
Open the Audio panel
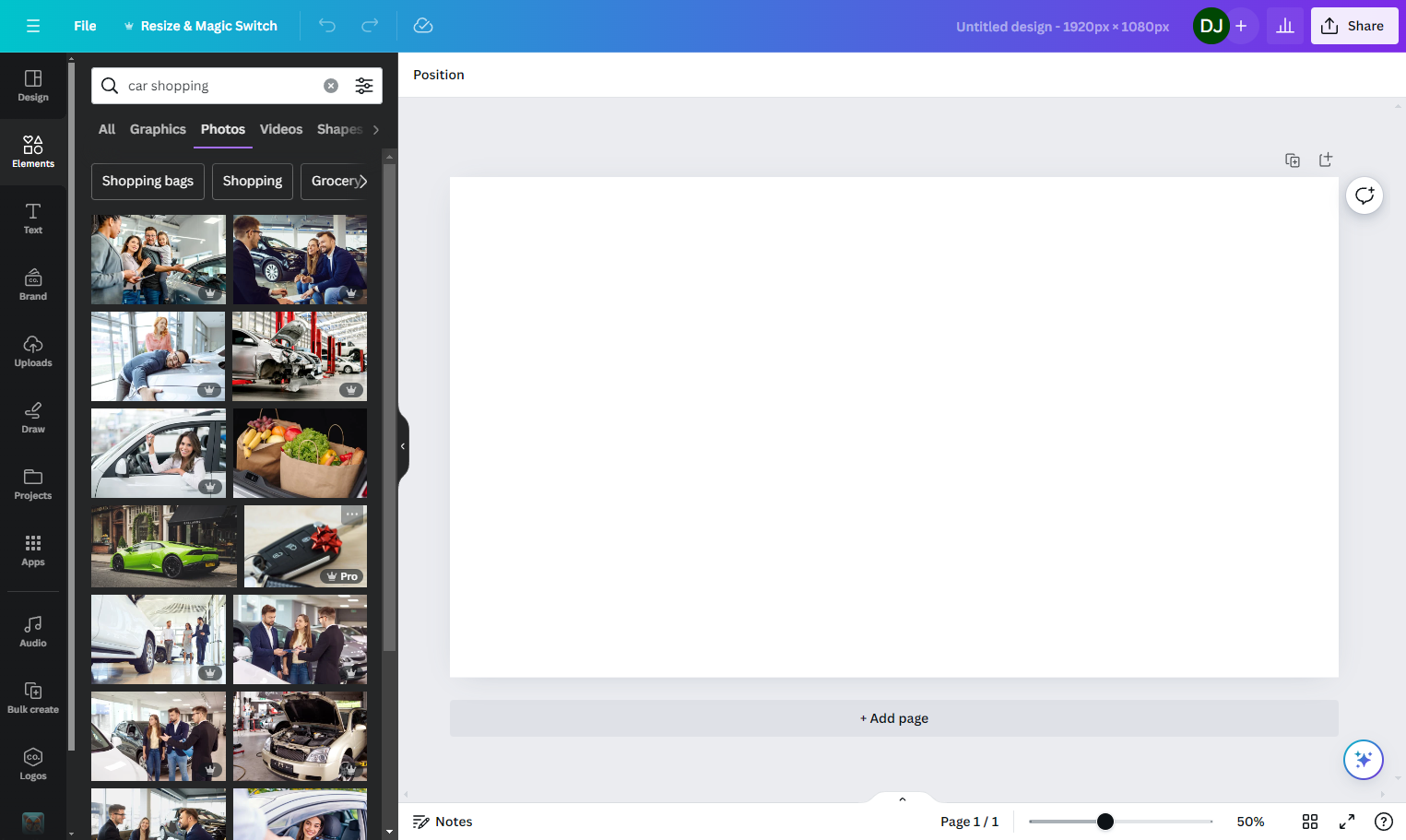(x=33, y=632)
